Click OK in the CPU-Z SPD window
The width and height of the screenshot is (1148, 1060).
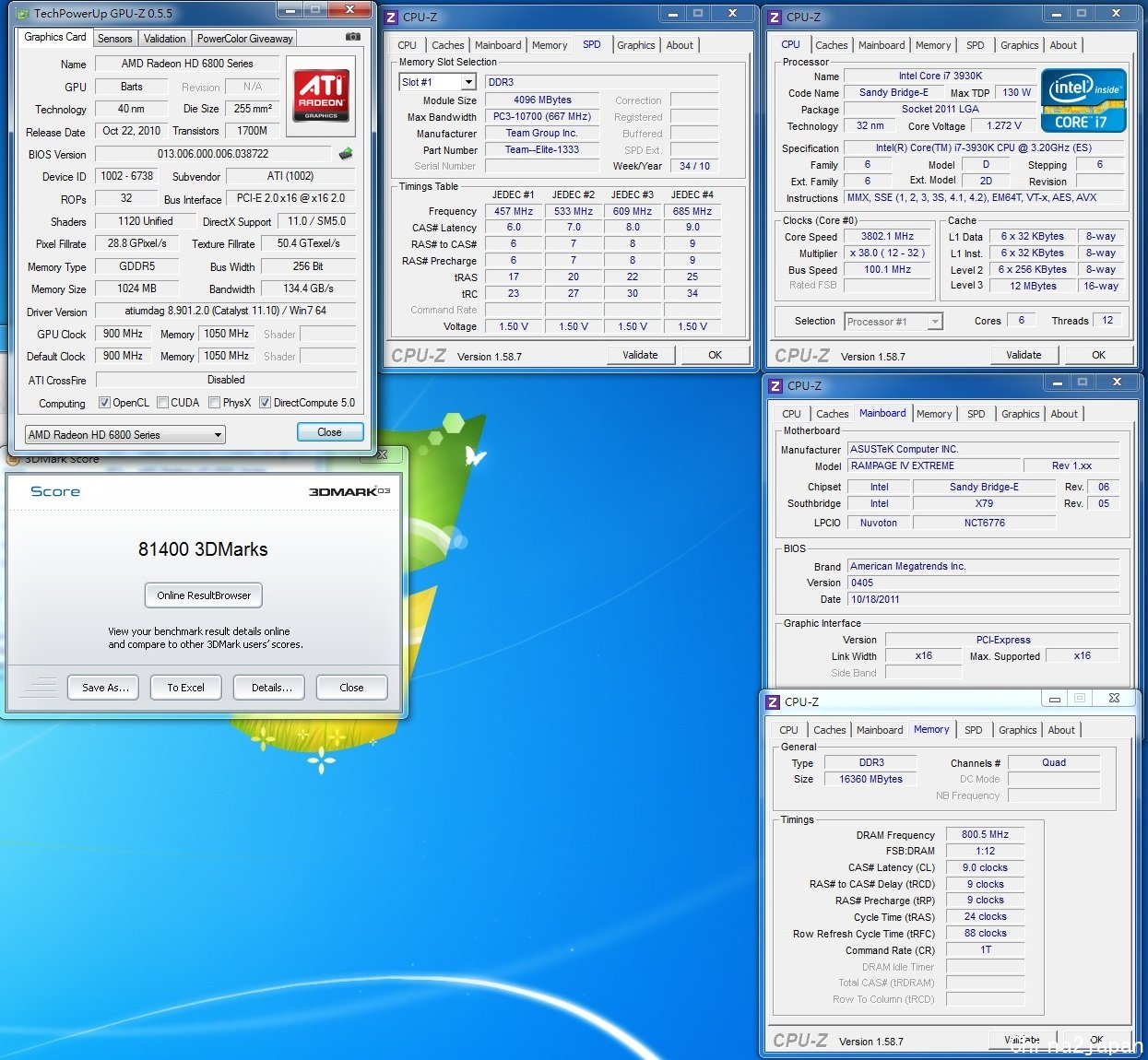[715, 355]
